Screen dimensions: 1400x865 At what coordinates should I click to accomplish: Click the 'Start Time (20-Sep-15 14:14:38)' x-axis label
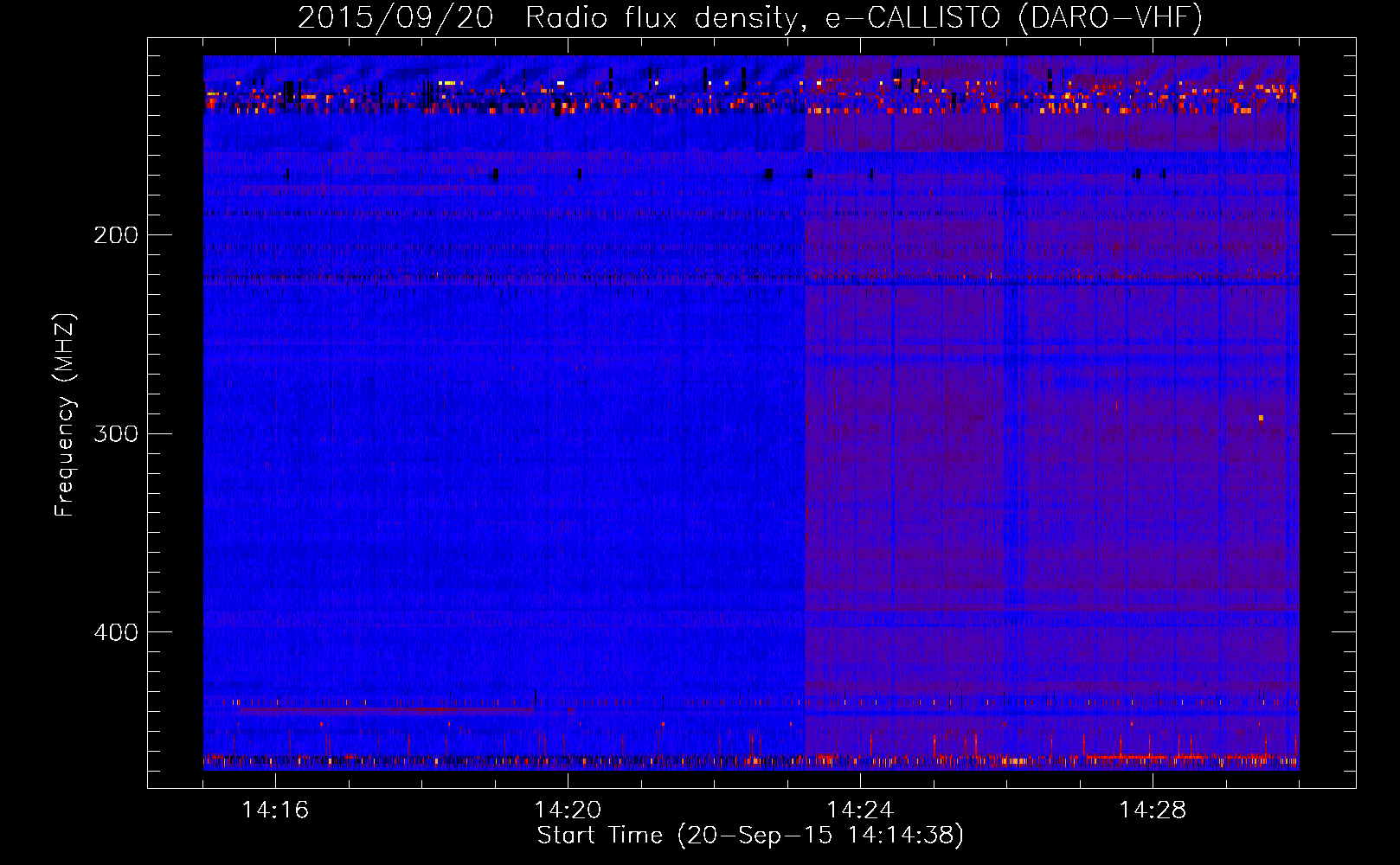[x=750, y=836]
